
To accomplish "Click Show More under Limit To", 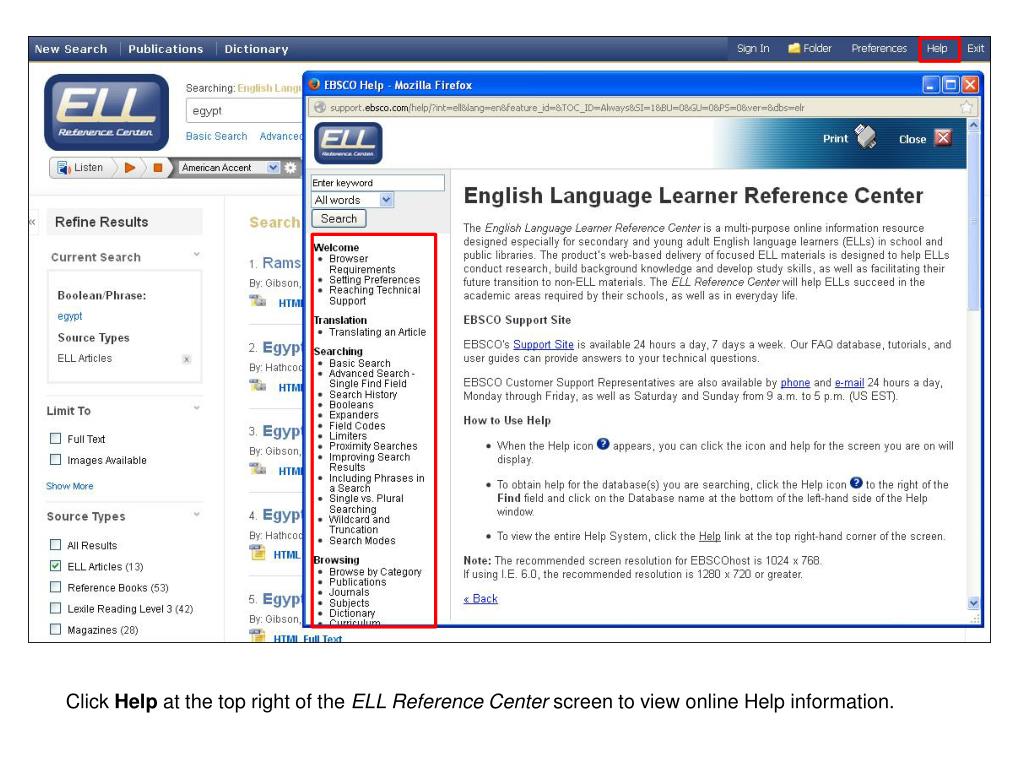I will point(70,486).
